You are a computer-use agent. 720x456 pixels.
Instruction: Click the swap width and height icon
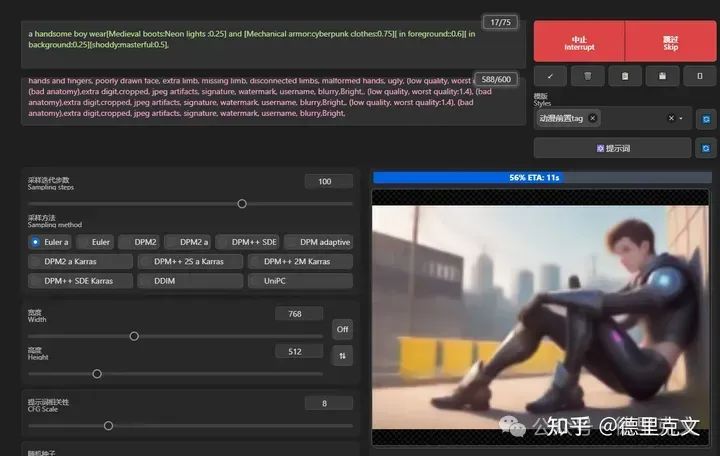(343, 356)
